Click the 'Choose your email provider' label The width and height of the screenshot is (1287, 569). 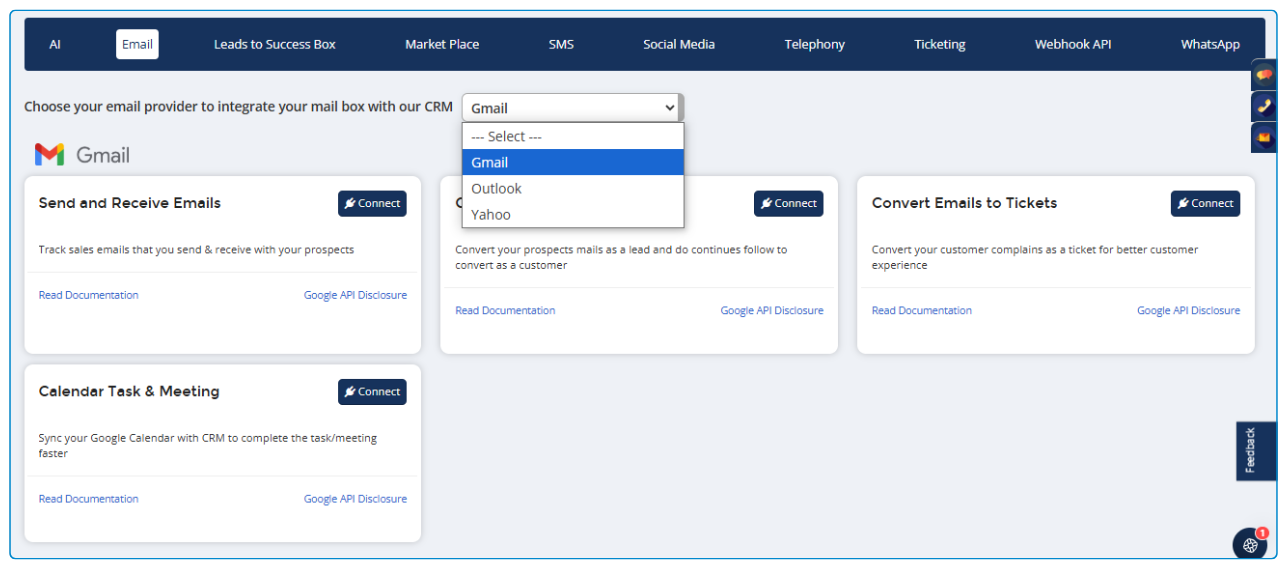(238, 107)
